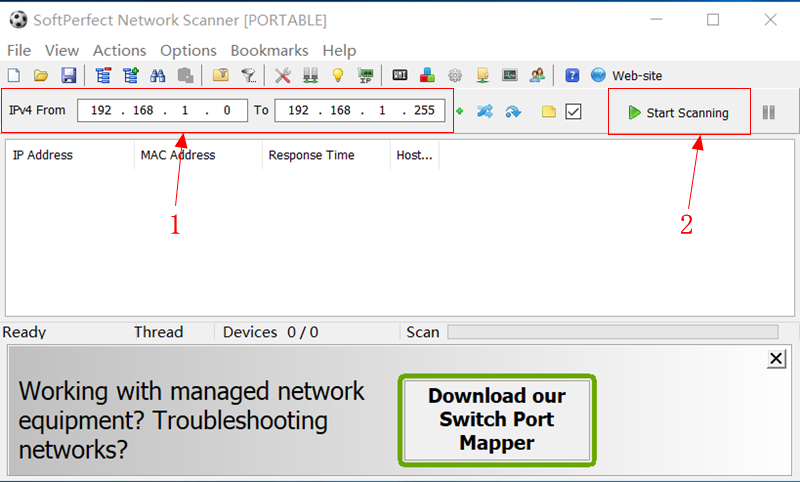Screen dimensions: 800x482
Task: Click the filter folder toolbar icon
Action: click(x=220, y=75)
